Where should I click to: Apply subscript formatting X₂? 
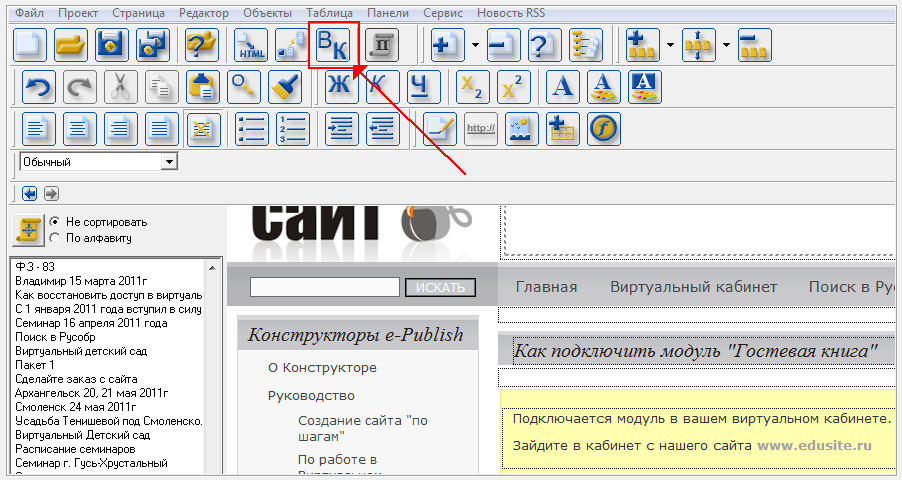(473, 87)
